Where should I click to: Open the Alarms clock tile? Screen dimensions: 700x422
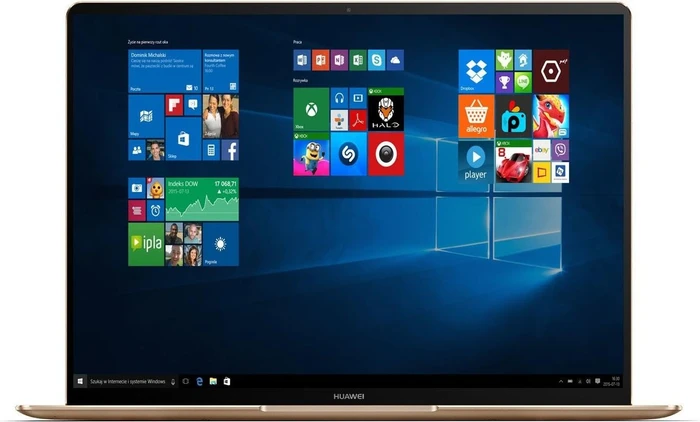(155, 210)
